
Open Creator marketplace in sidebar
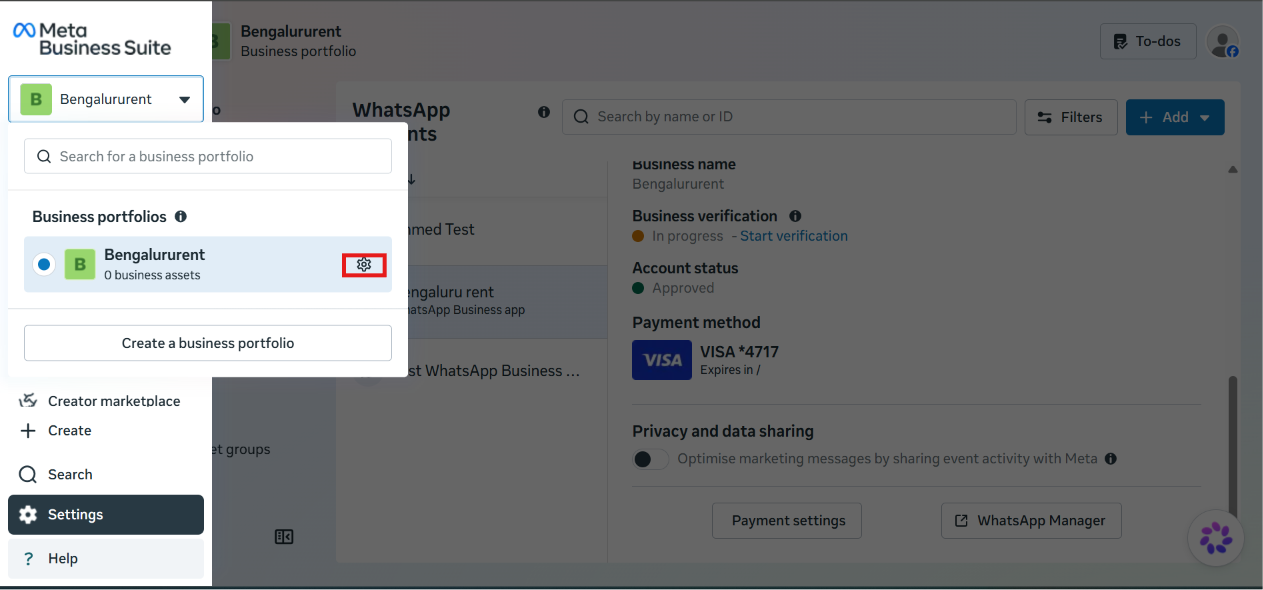click(x=106, y=401)
